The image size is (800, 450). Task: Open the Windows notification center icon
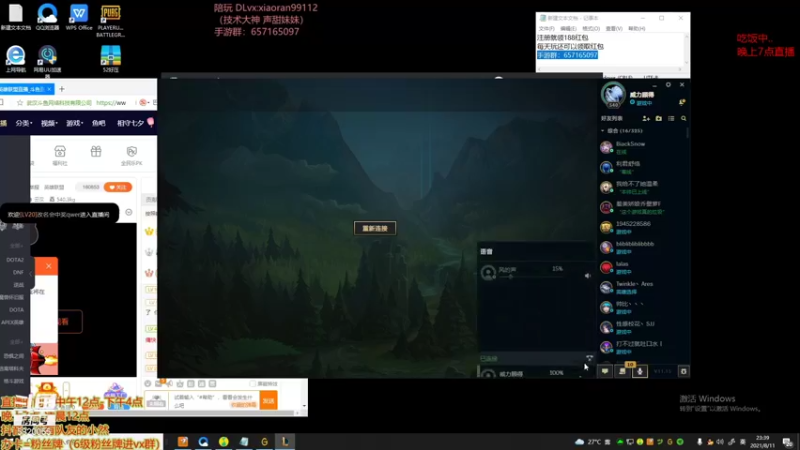tap(787, 442)
